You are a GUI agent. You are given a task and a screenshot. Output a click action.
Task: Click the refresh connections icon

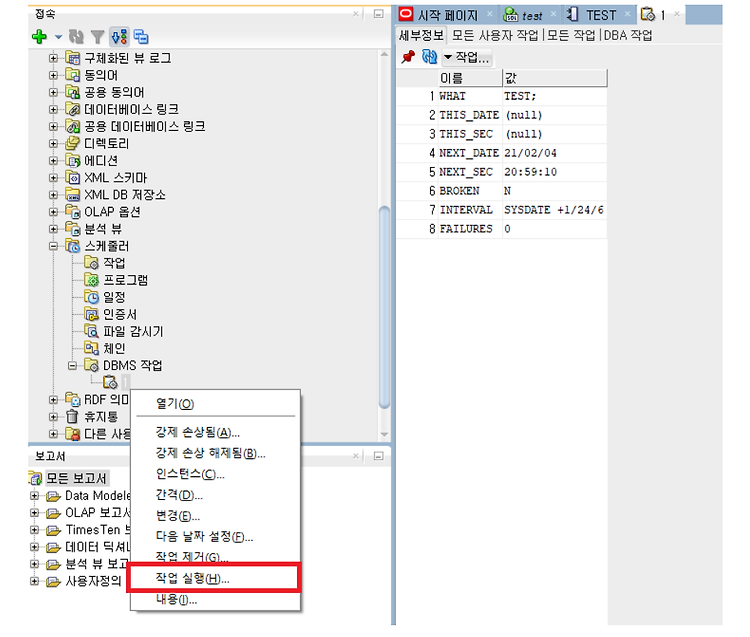point(76,36)
